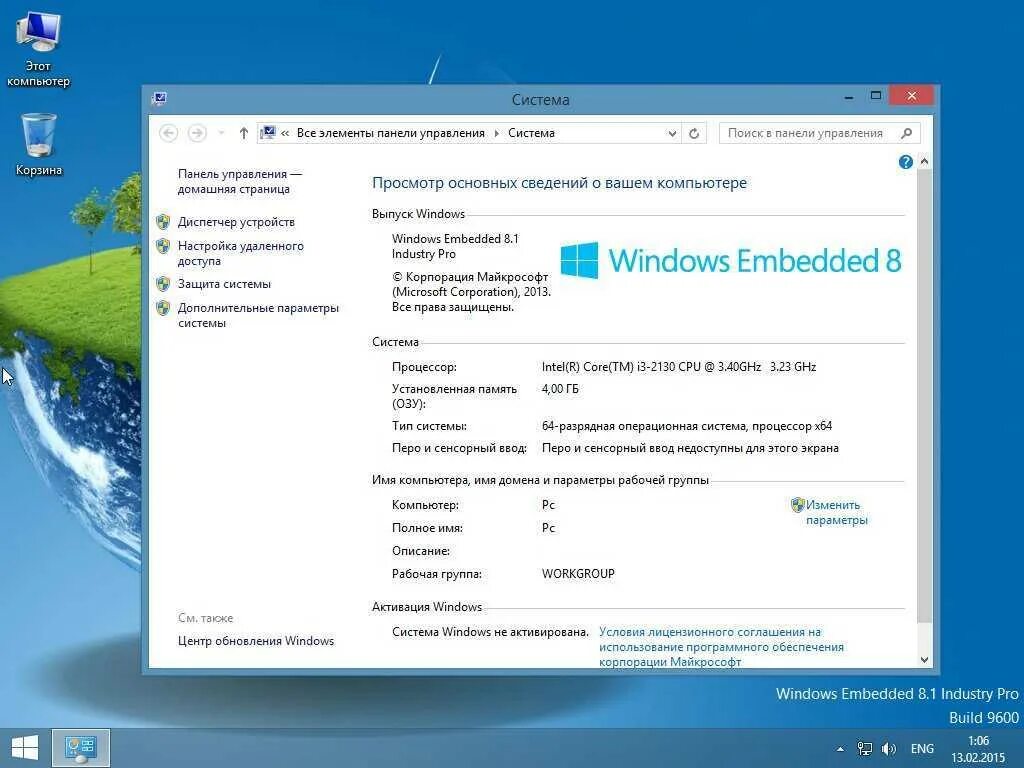Select Система Windows не активирована text

pyautogui.click(x=490, y=632)
